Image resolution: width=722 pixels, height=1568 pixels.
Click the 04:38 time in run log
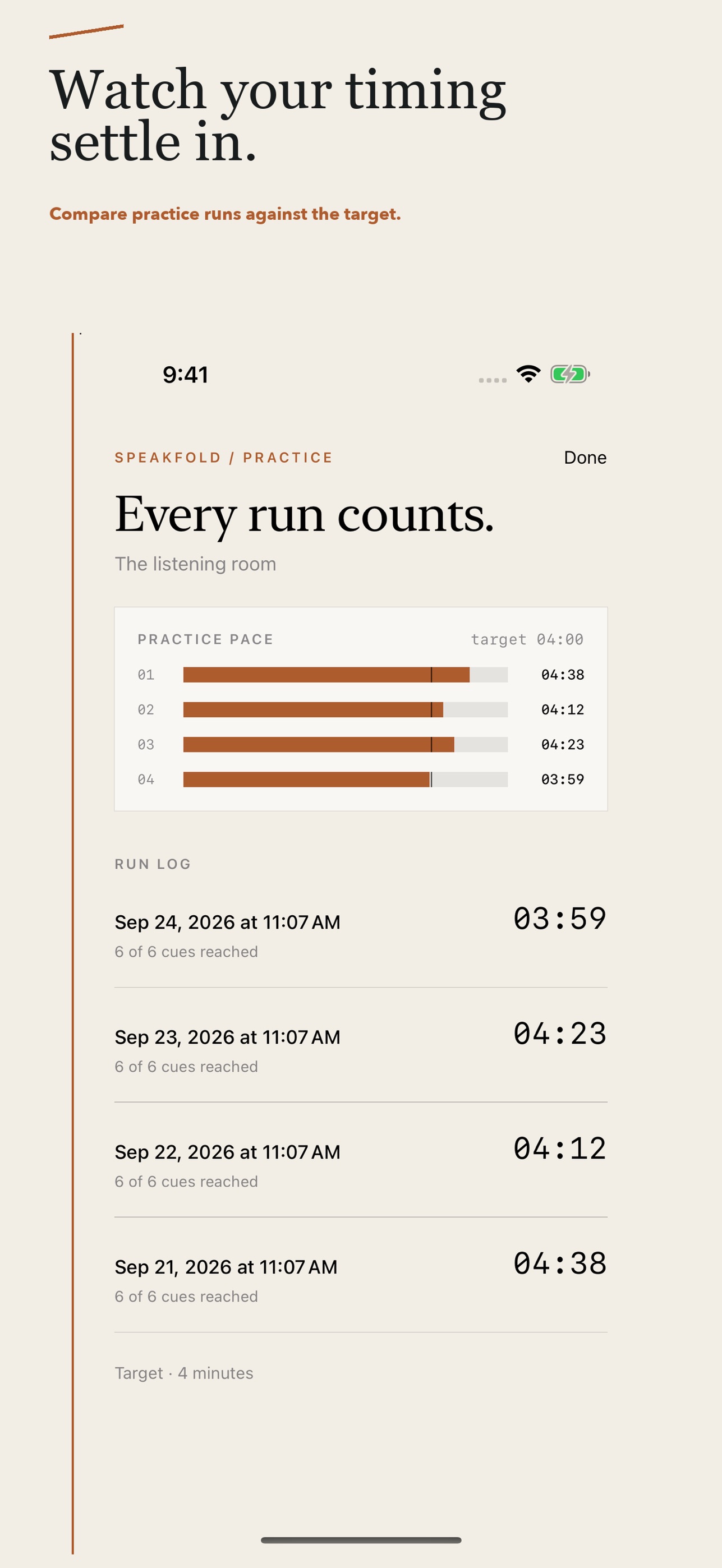pyautogui.click(x=559, y=1263)
